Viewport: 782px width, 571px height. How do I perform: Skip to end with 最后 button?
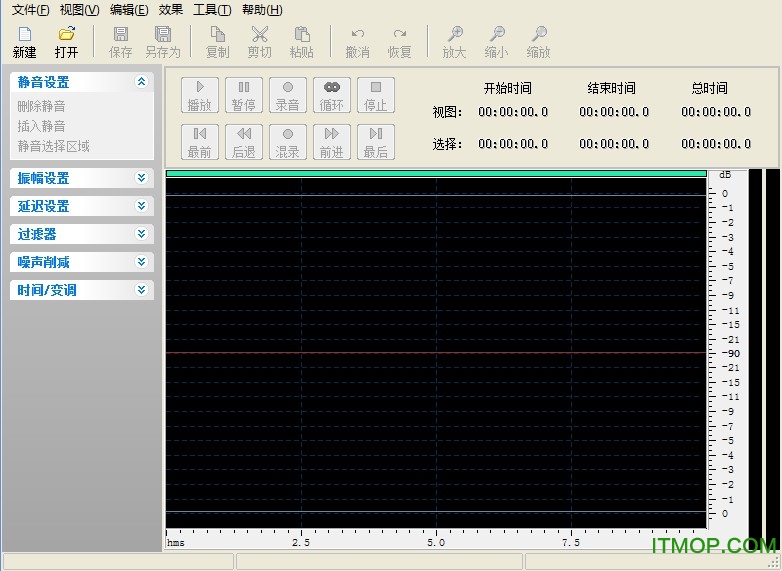[375, 141]
